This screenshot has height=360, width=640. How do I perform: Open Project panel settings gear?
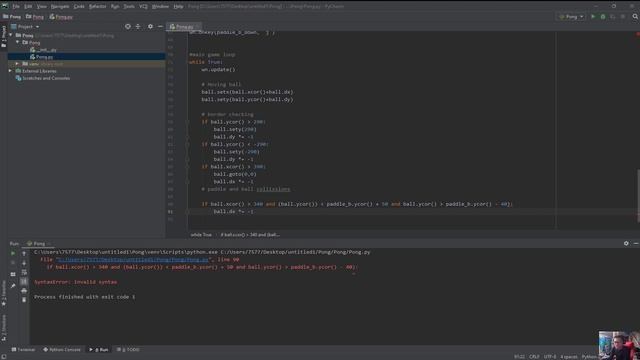click(x=150, y=27)
